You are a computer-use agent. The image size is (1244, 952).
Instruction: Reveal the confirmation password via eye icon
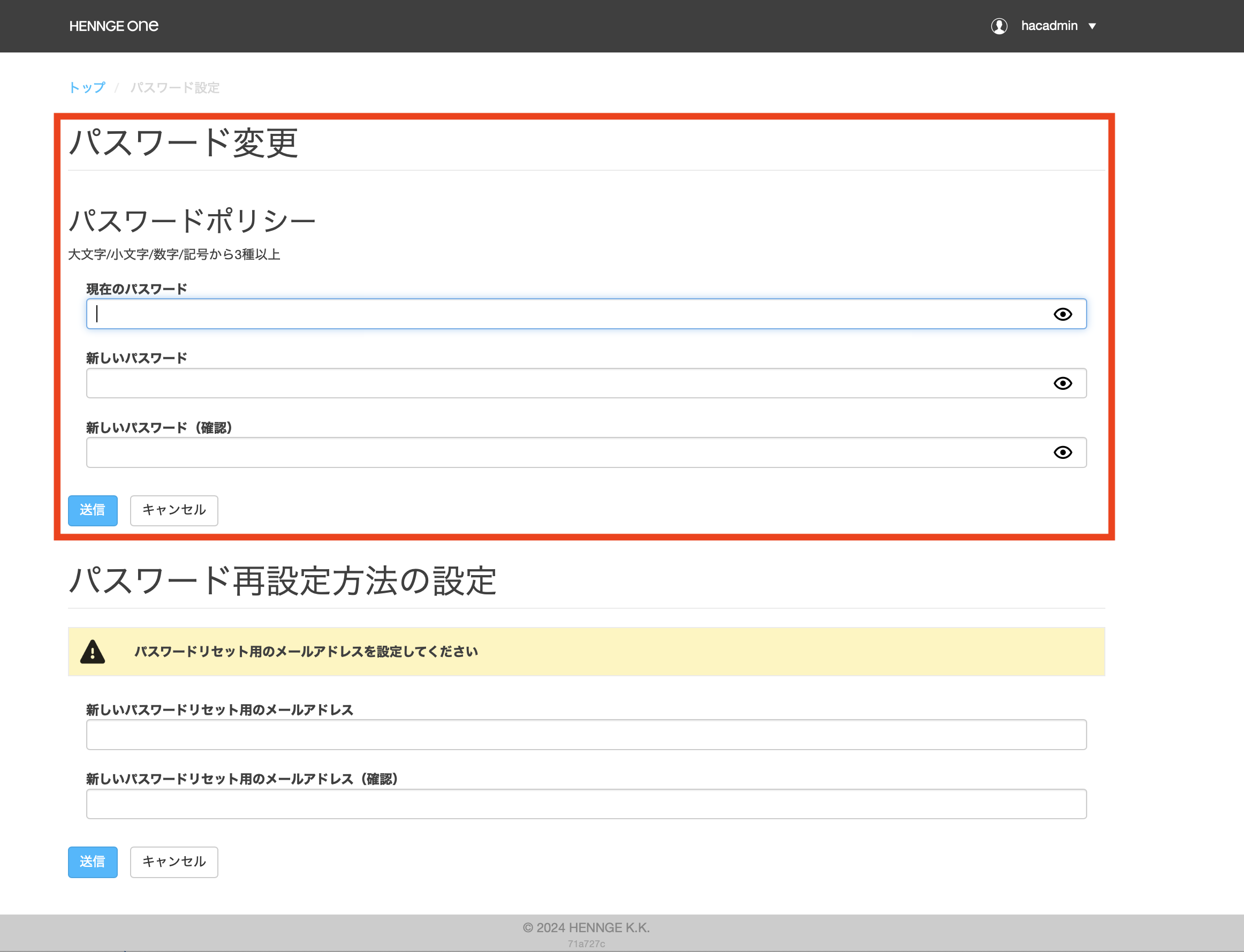pos(1062,452)
